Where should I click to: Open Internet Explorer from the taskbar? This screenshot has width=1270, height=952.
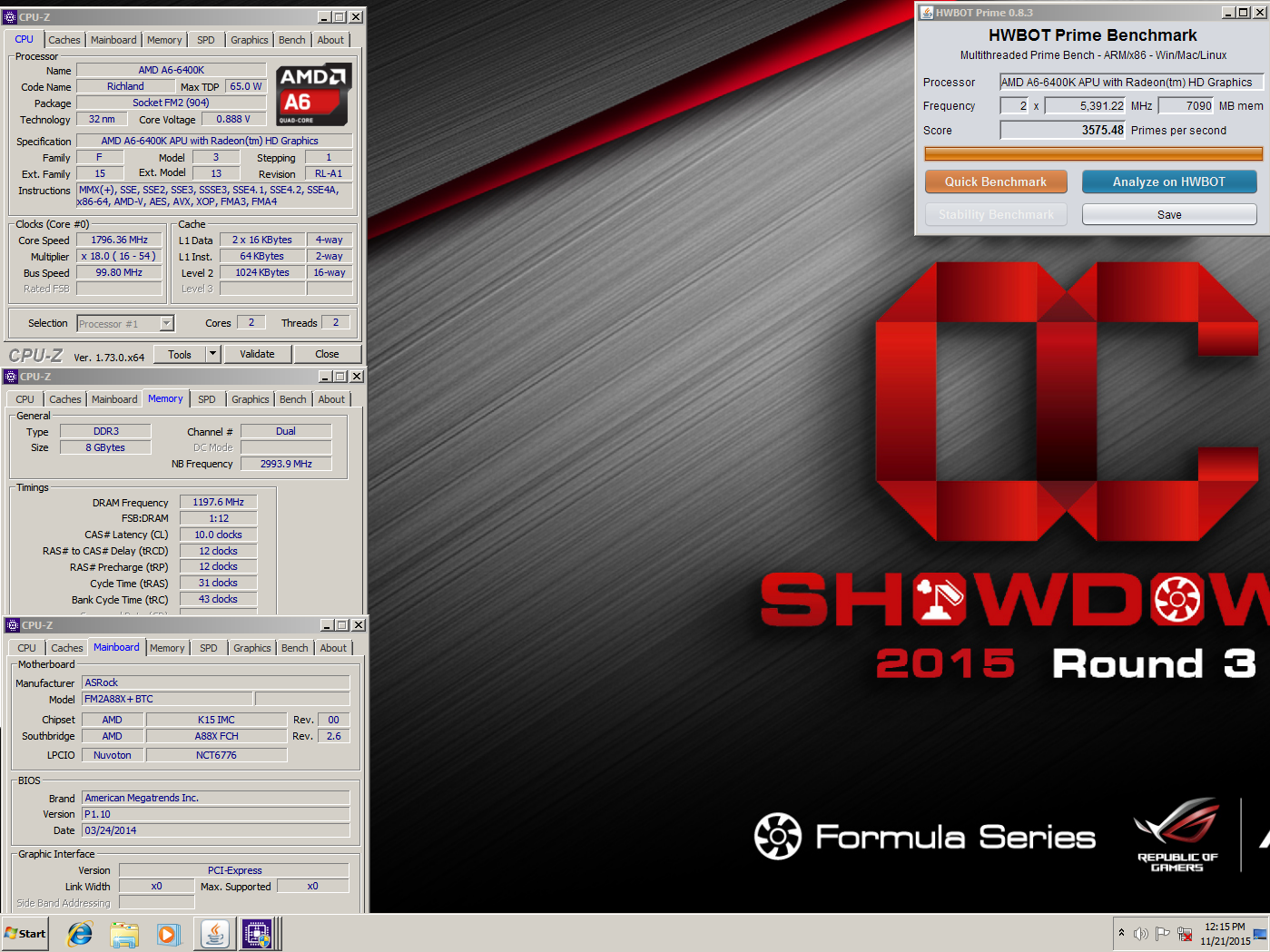(x=80, y=933)
